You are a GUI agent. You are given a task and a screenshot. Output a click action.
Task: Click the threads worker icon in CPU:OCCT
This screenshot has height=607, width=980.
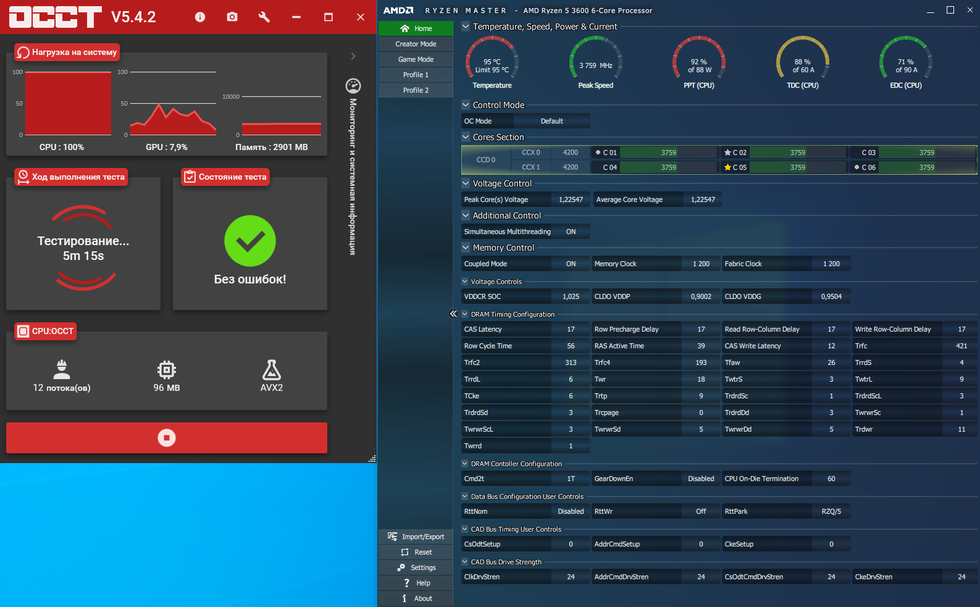(x=61, y=369)
